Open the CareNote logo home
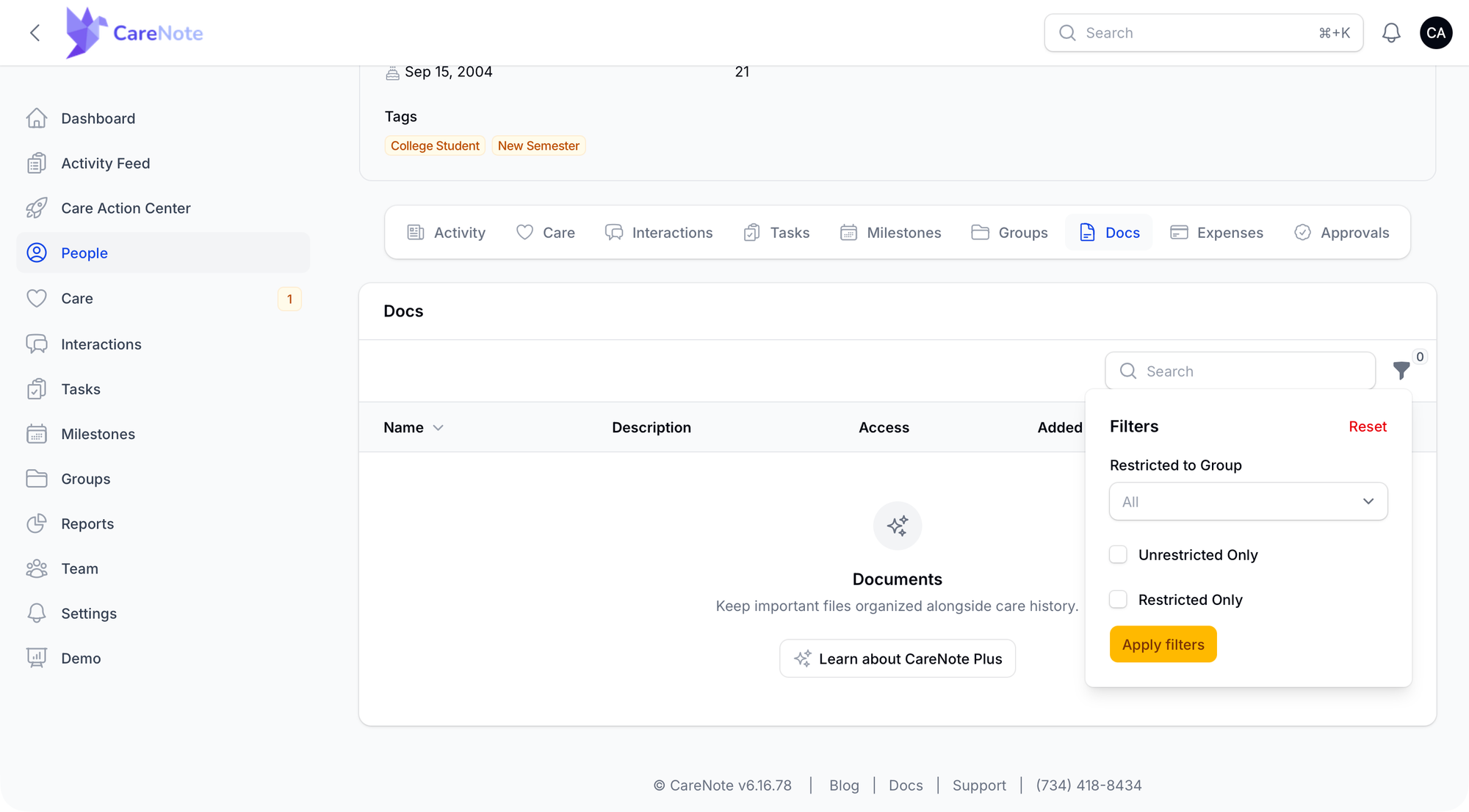This screenshot has height=812, width=1469. [x=134, y=33]
